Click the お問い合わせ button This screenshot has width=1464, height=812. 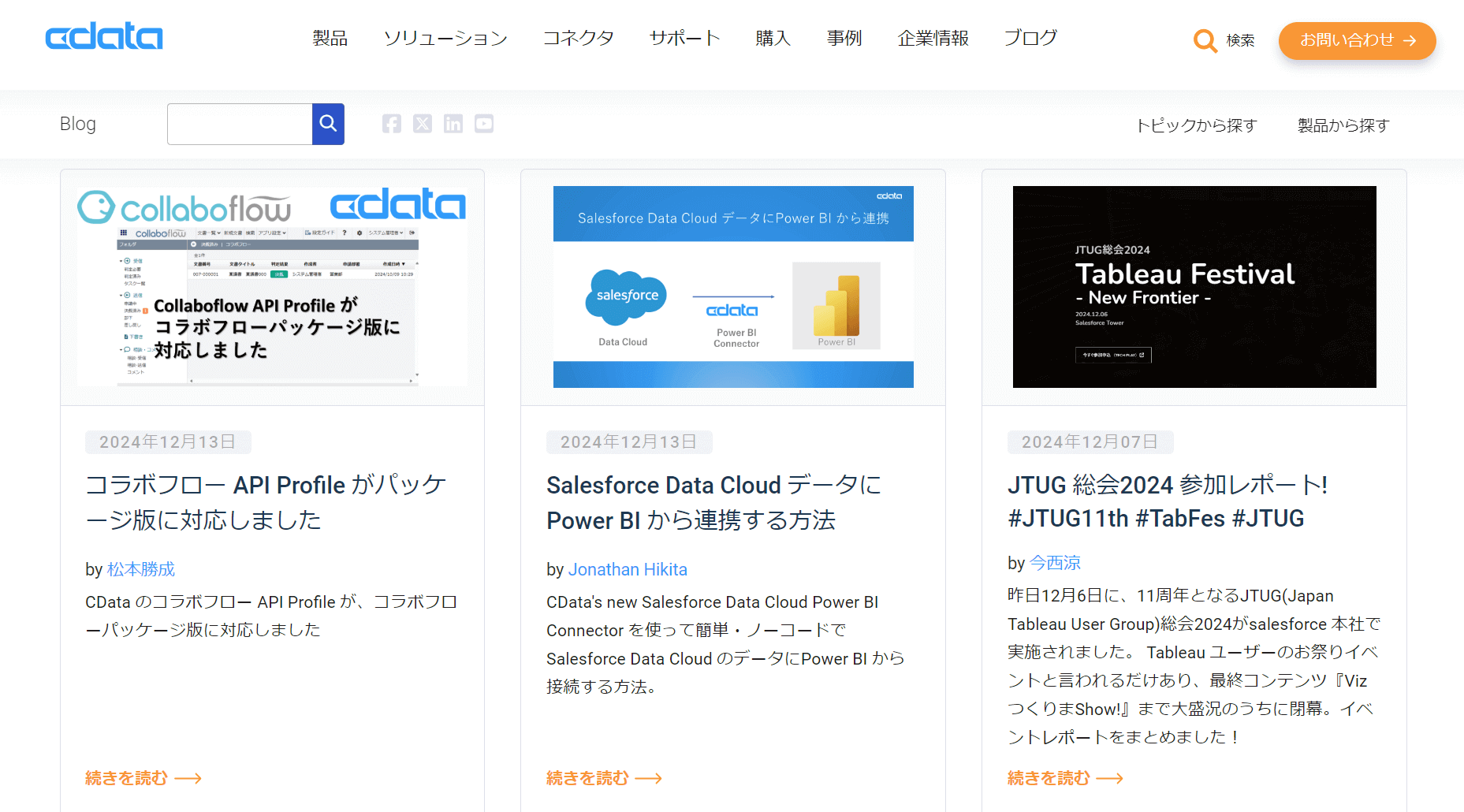tap(1357, 40)
